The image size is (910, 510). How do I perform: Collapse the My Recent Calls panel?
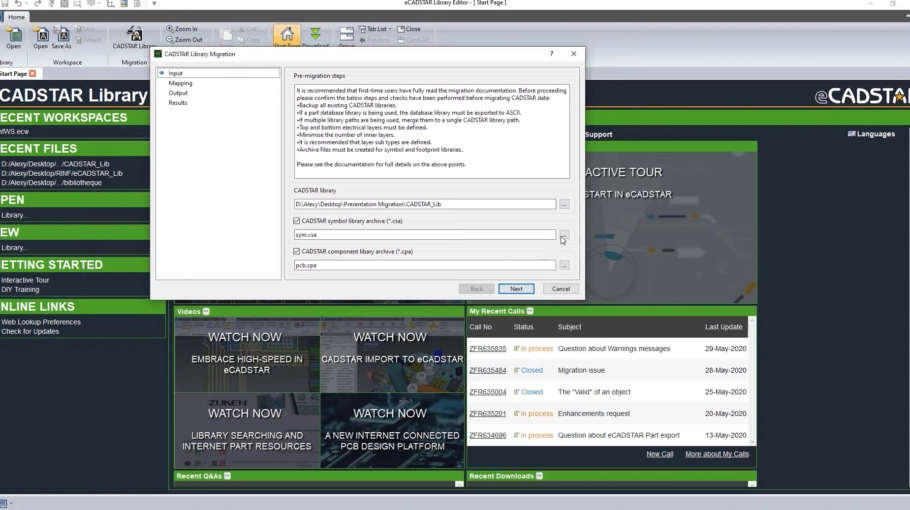pyautogui.click(x=530, y=311)
